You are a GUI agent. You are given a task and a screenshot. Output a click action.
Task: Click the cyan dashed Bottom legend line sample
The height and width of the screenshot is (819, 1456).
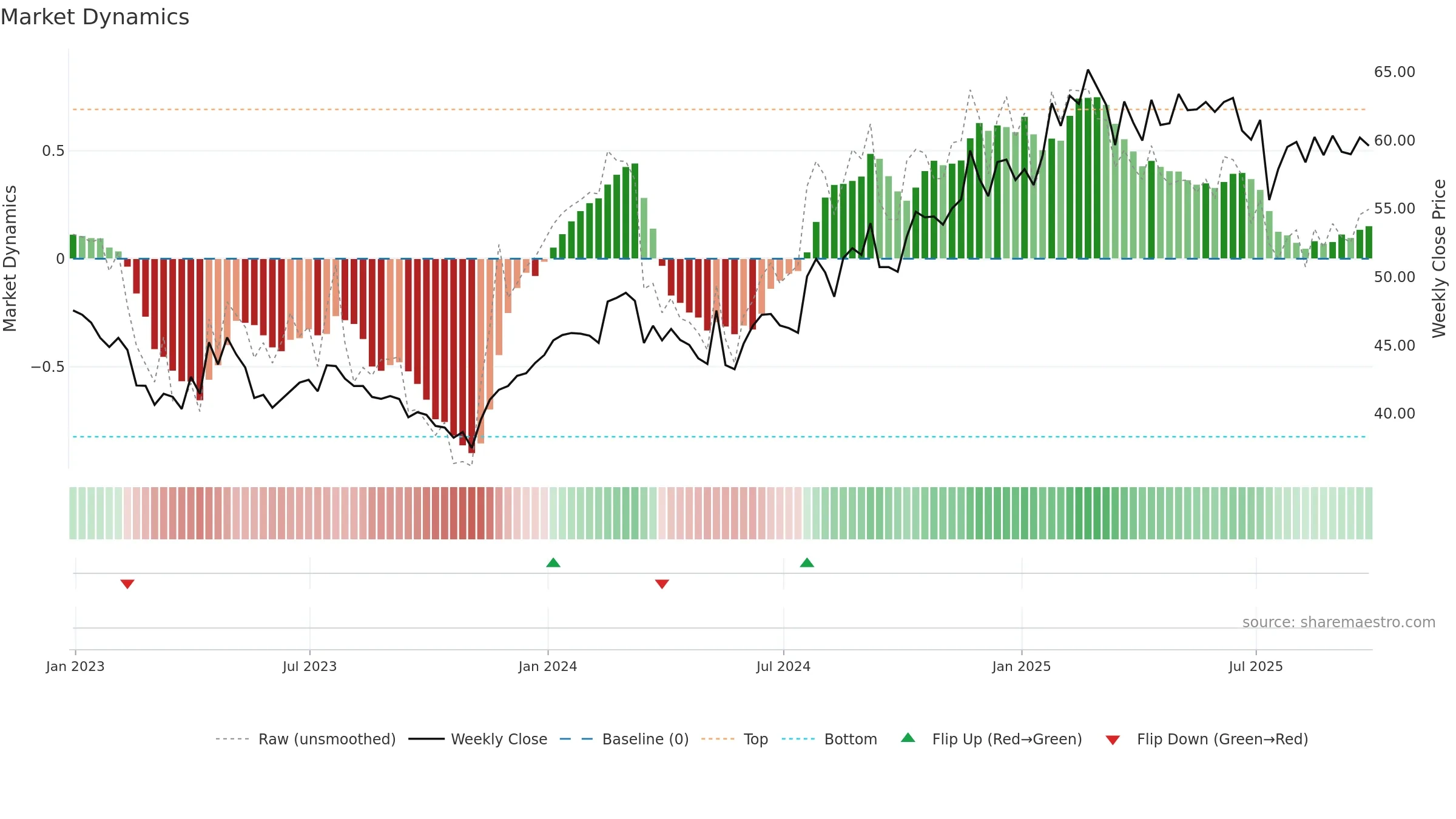click(x=798, y=739)
